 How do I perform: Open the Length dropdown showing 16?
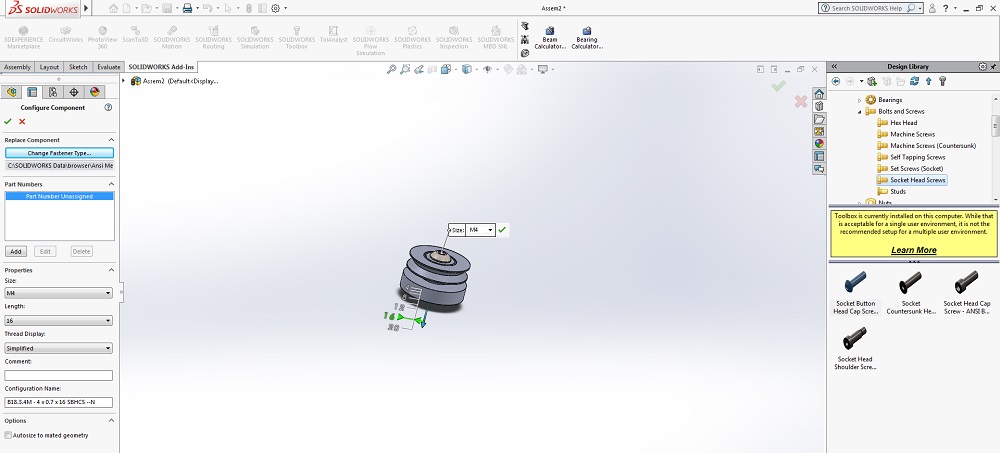[x=58, y=320]
